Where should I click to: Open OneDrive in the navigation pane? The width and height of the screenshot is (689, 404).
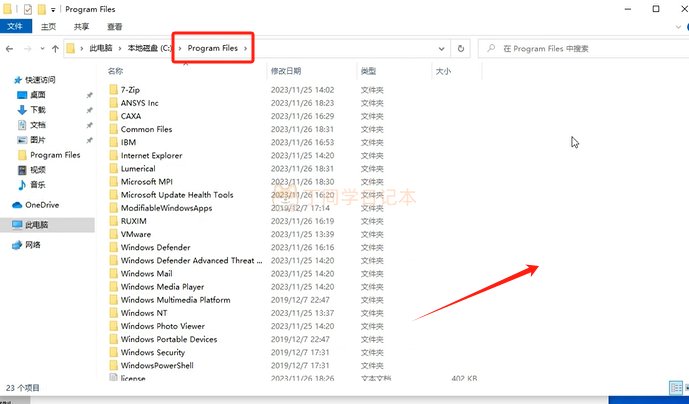click(17, 205)
